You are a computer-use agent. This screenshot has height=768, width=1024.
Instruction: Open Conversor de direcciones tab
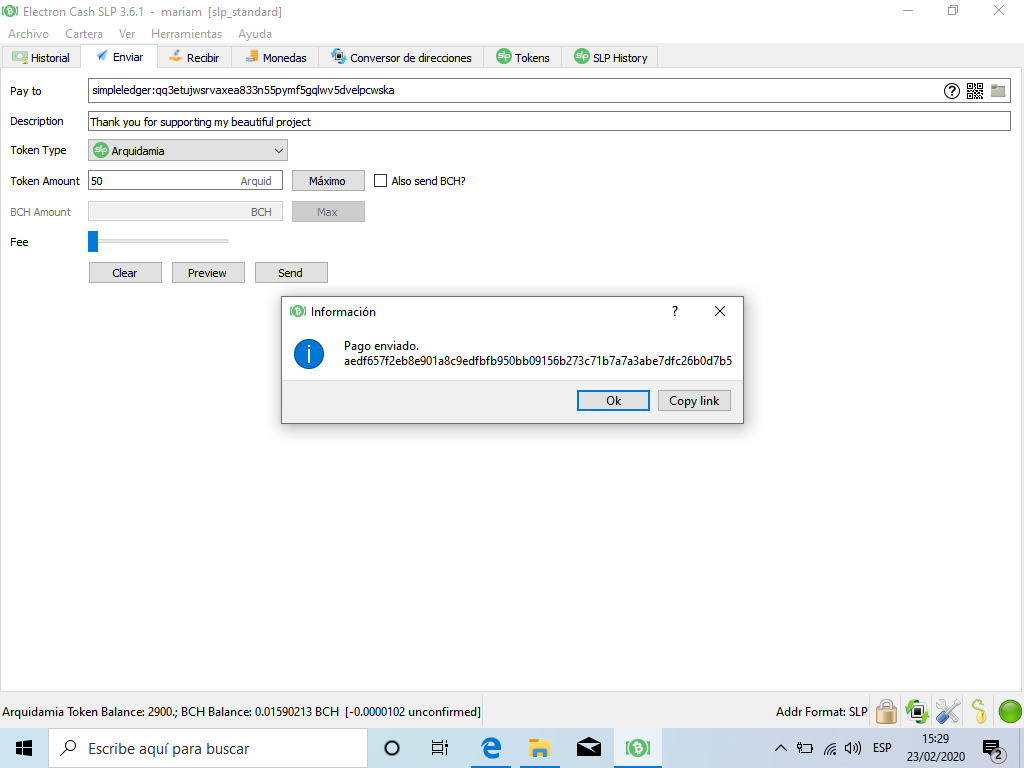pyautogui.click(x=401, y=57)
